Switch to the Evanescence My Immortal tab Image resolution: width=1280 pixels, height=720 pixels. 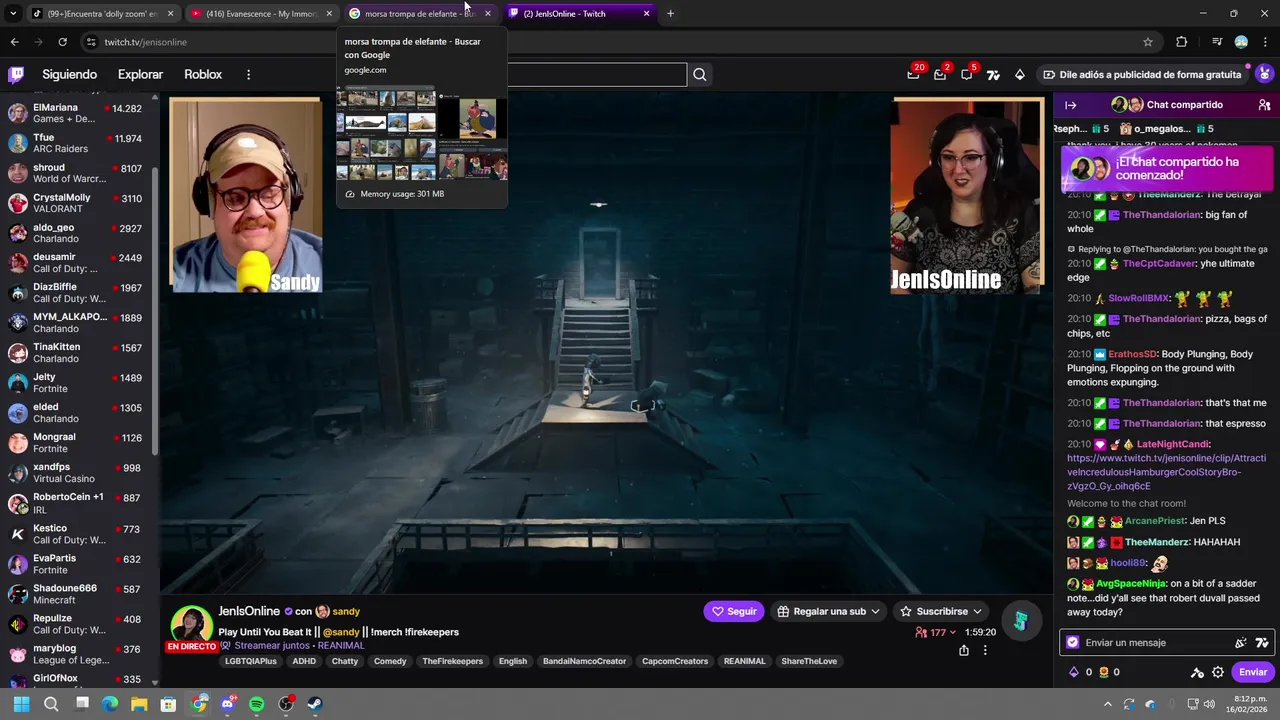(262, 13)
